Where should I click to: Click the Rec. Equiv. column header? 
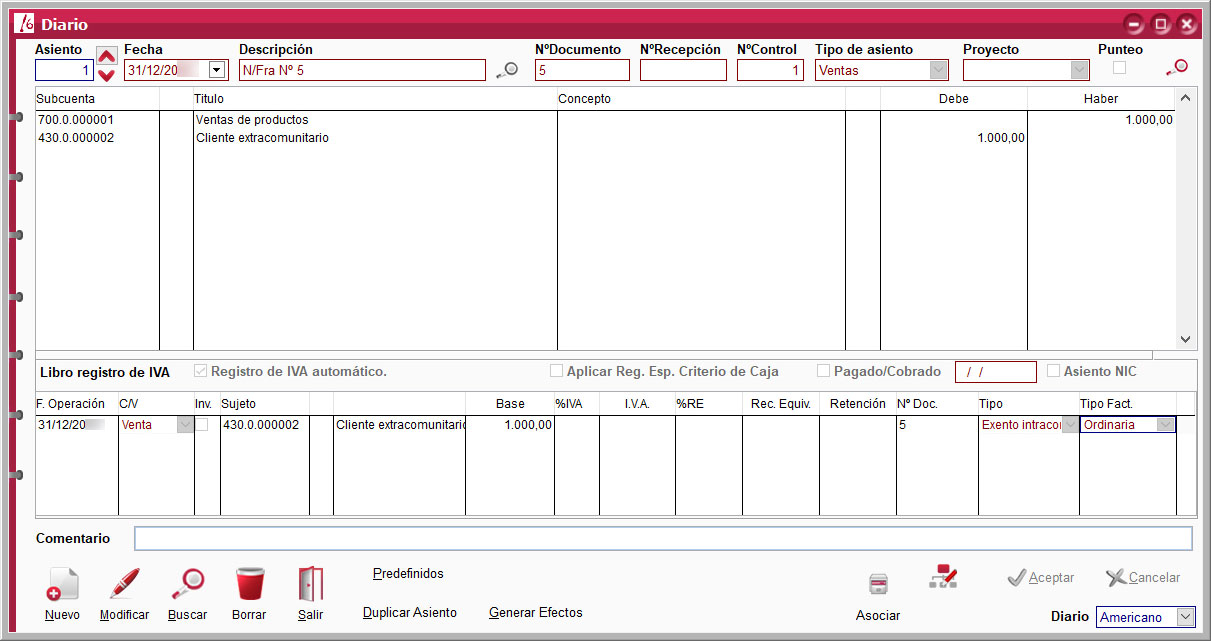(x=781, y=404)
